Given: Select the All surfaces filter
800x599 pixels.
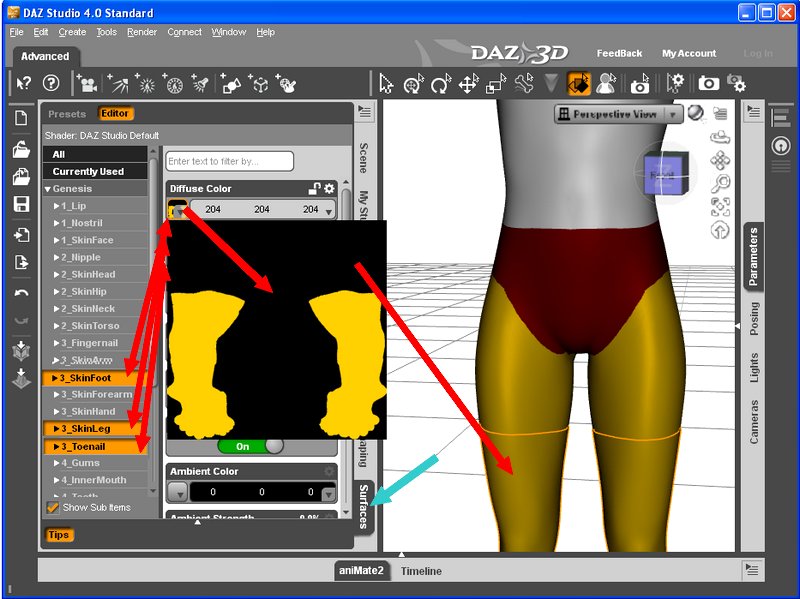Looking at the screenshot, I should coord(95,154).
